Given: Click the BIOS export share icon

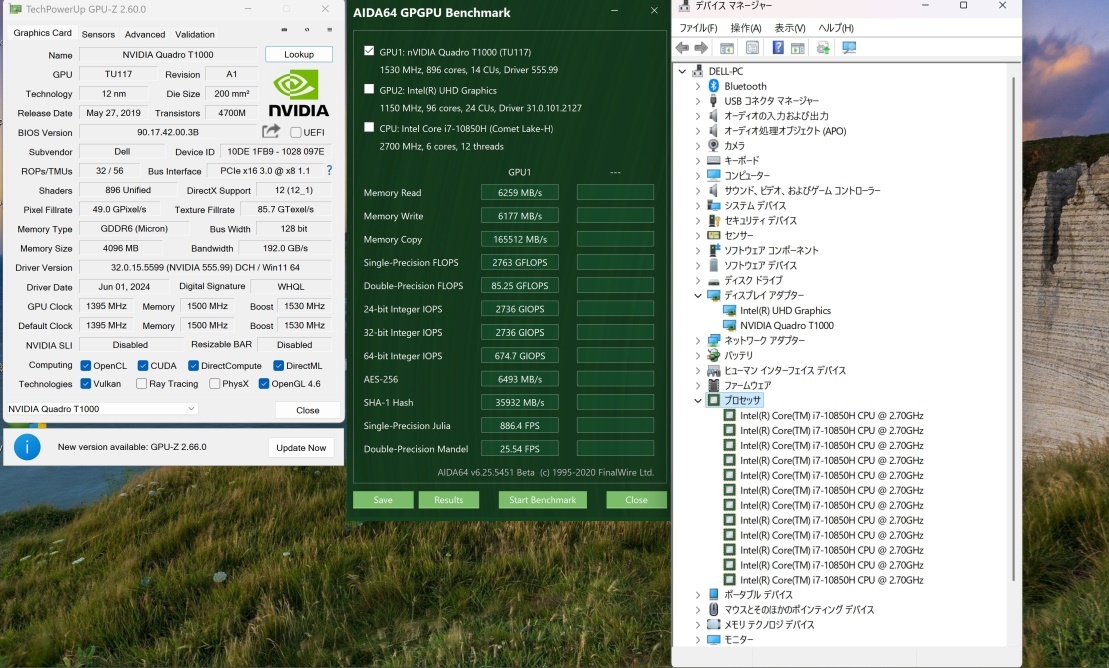Looking at the screenshot, I should pos(271,131).
